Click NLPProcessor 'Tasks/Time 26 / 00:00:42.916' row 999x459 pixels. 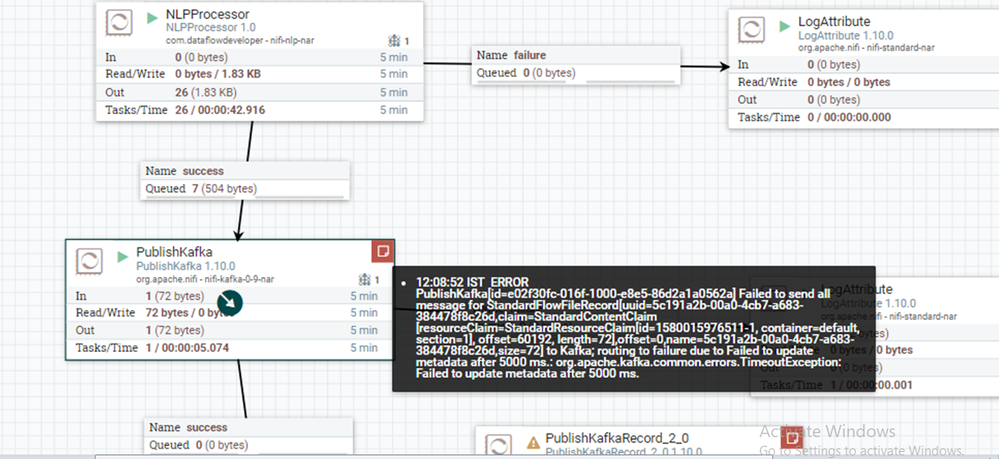[259, 110]
